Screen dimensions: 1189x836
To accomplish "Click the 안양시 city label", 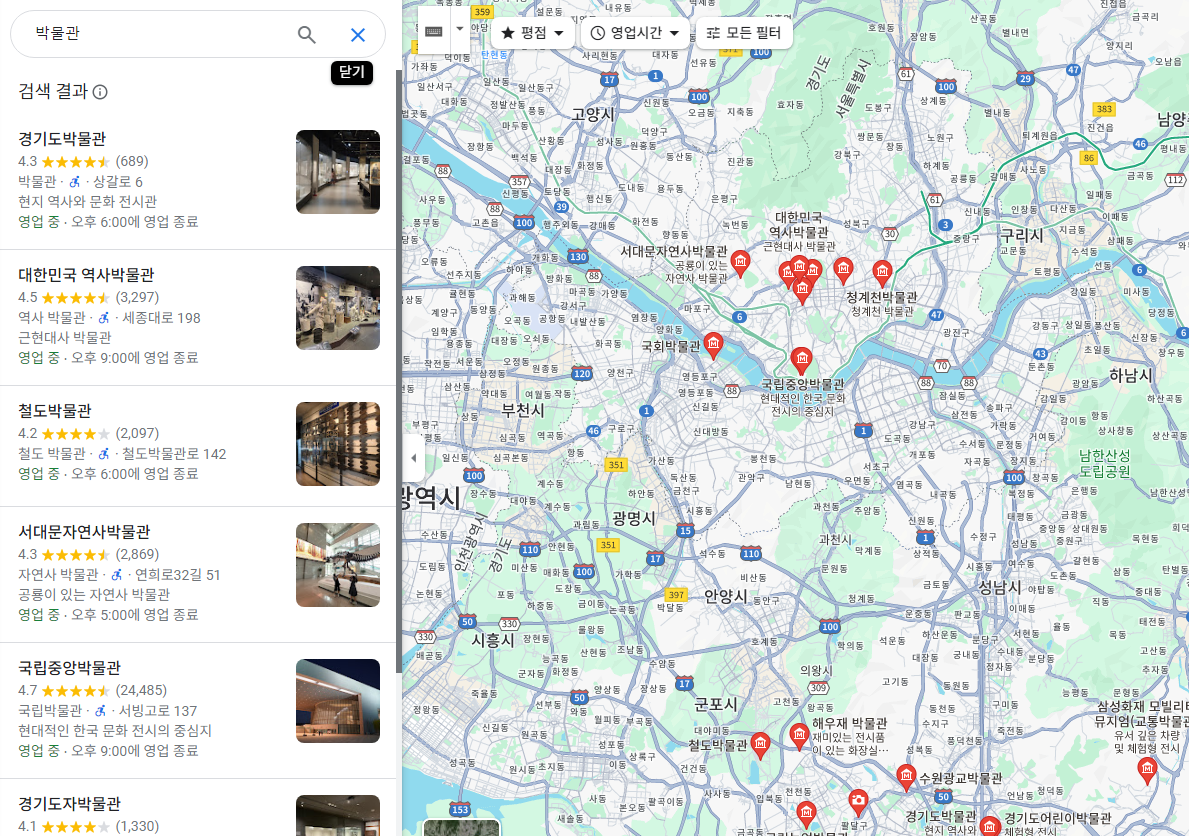I will pos(726,596).
